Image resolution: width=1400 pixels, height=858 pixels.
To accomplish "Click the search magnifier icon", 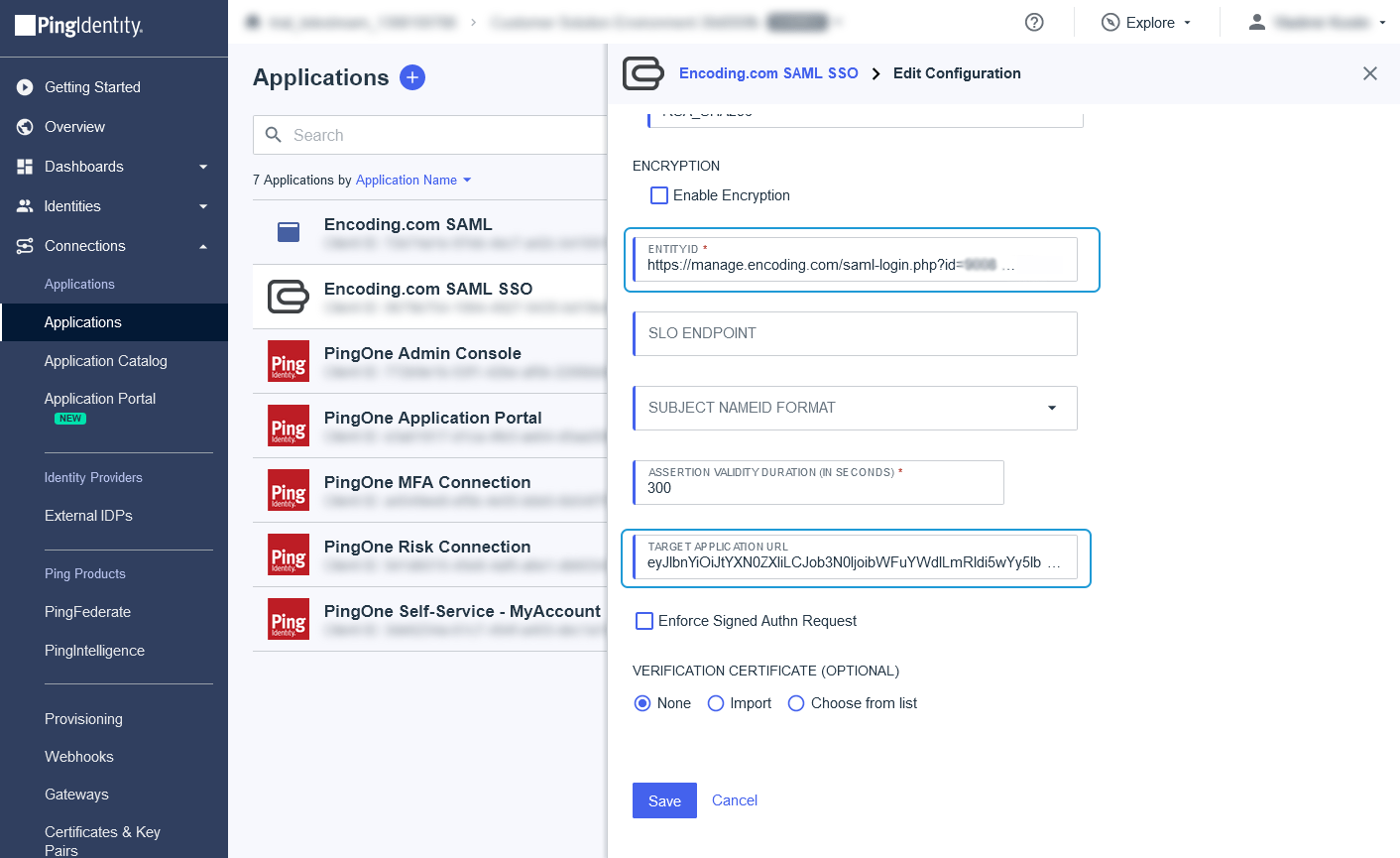I will point(274,135).
